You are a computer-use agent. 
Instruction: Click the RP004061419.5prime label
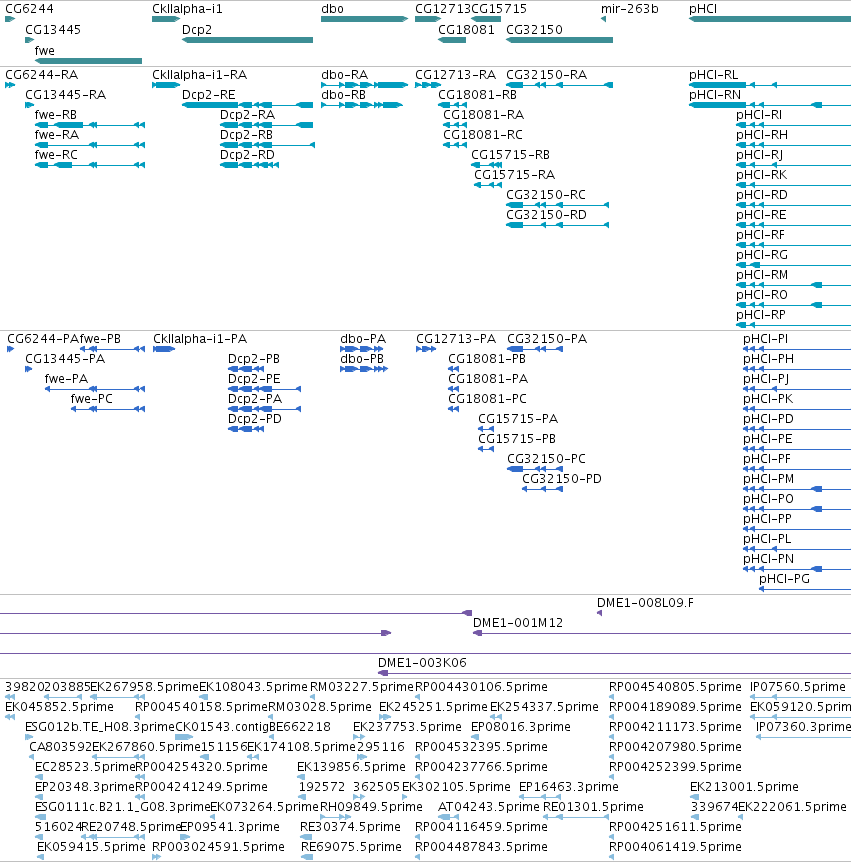click(x=675, y=847)
